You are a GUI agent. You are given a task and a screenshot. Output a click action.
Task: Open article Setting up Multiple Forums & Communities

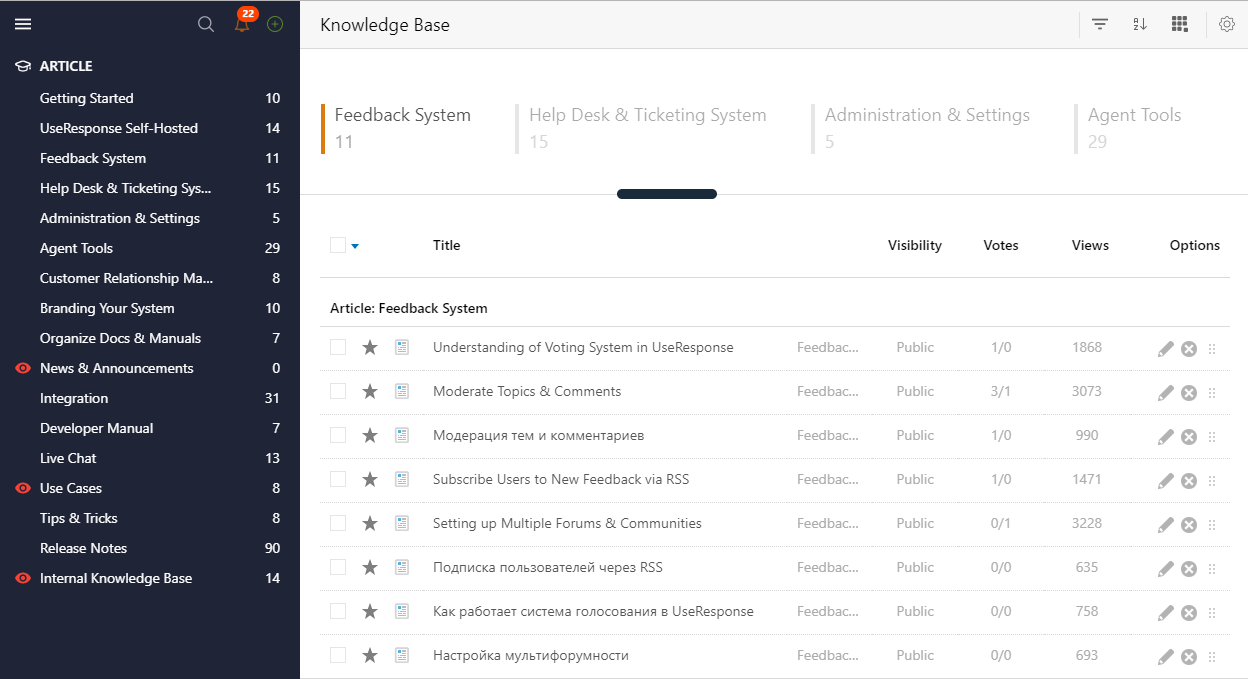pos(567,523)
